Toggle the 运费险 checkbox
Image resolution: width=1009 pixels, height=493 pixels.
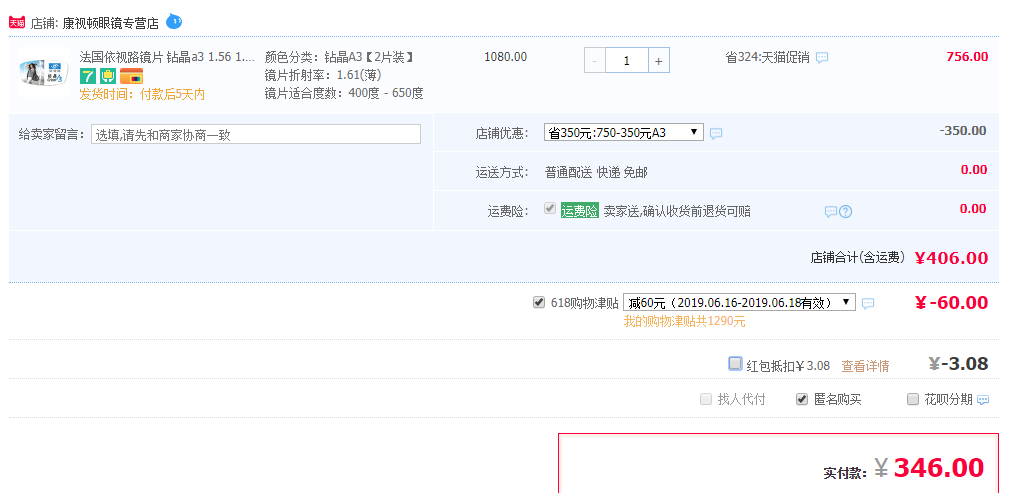coord(550,209)
